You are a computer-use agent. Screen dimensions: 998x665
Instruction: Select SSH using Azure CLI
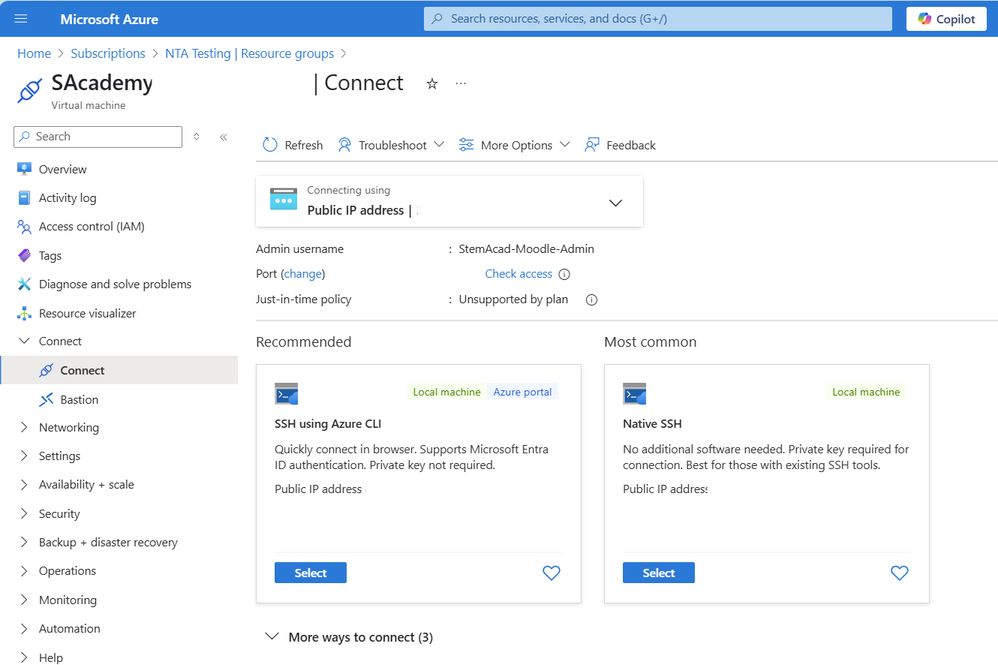pyautogui.click(x=311, y=573)
